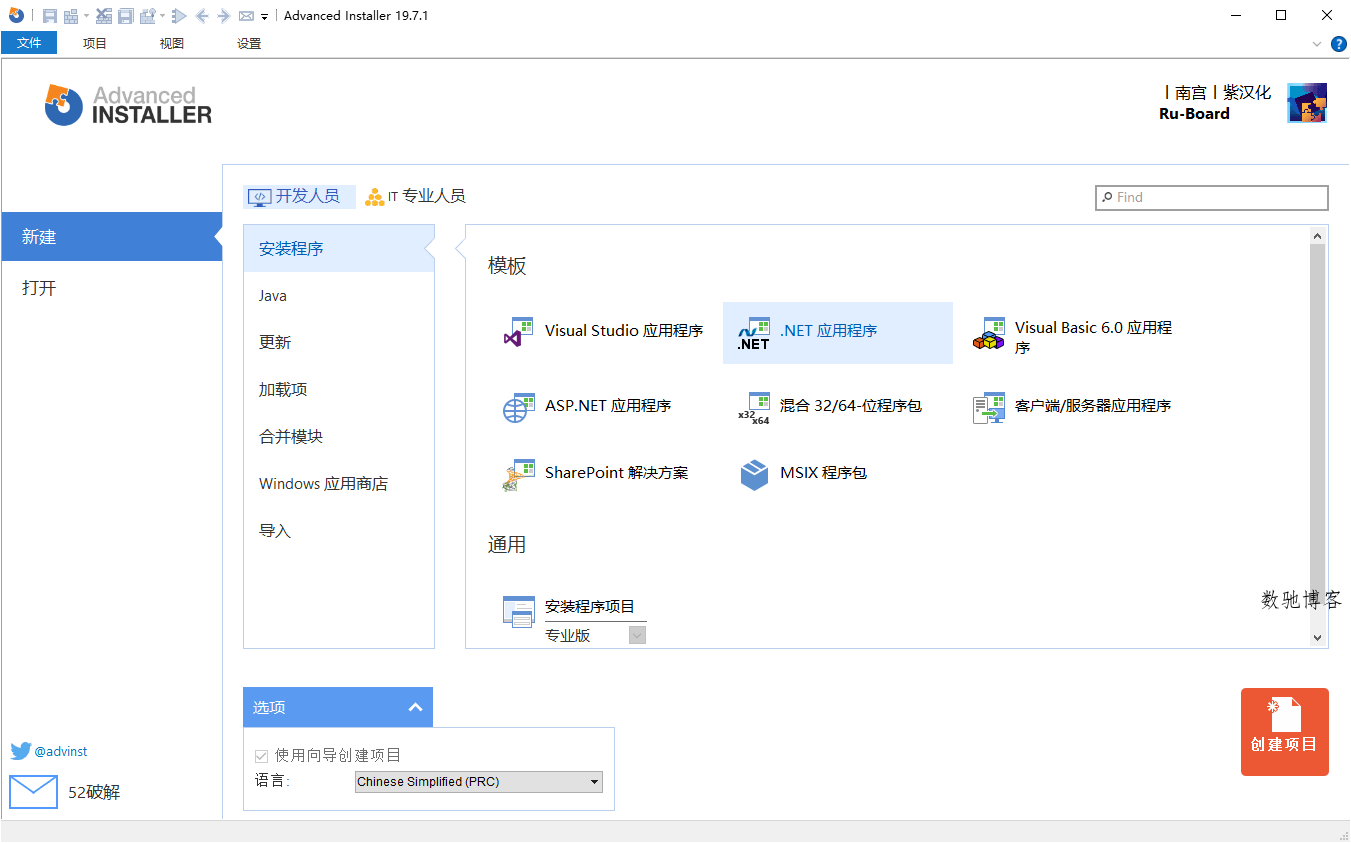Click the 创建项目 button

pyautogui.click(x=1285, y=732)
